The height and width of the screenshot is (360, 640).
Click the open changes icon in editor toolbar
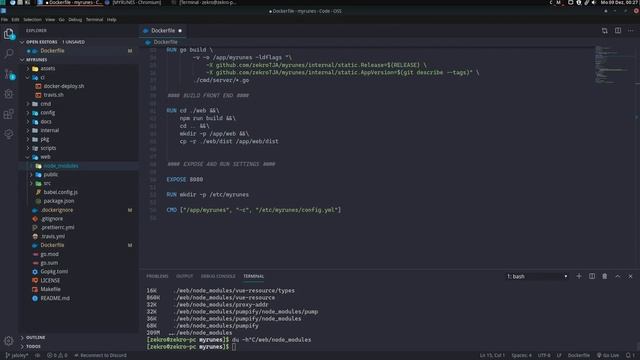(x=604, y=31)
